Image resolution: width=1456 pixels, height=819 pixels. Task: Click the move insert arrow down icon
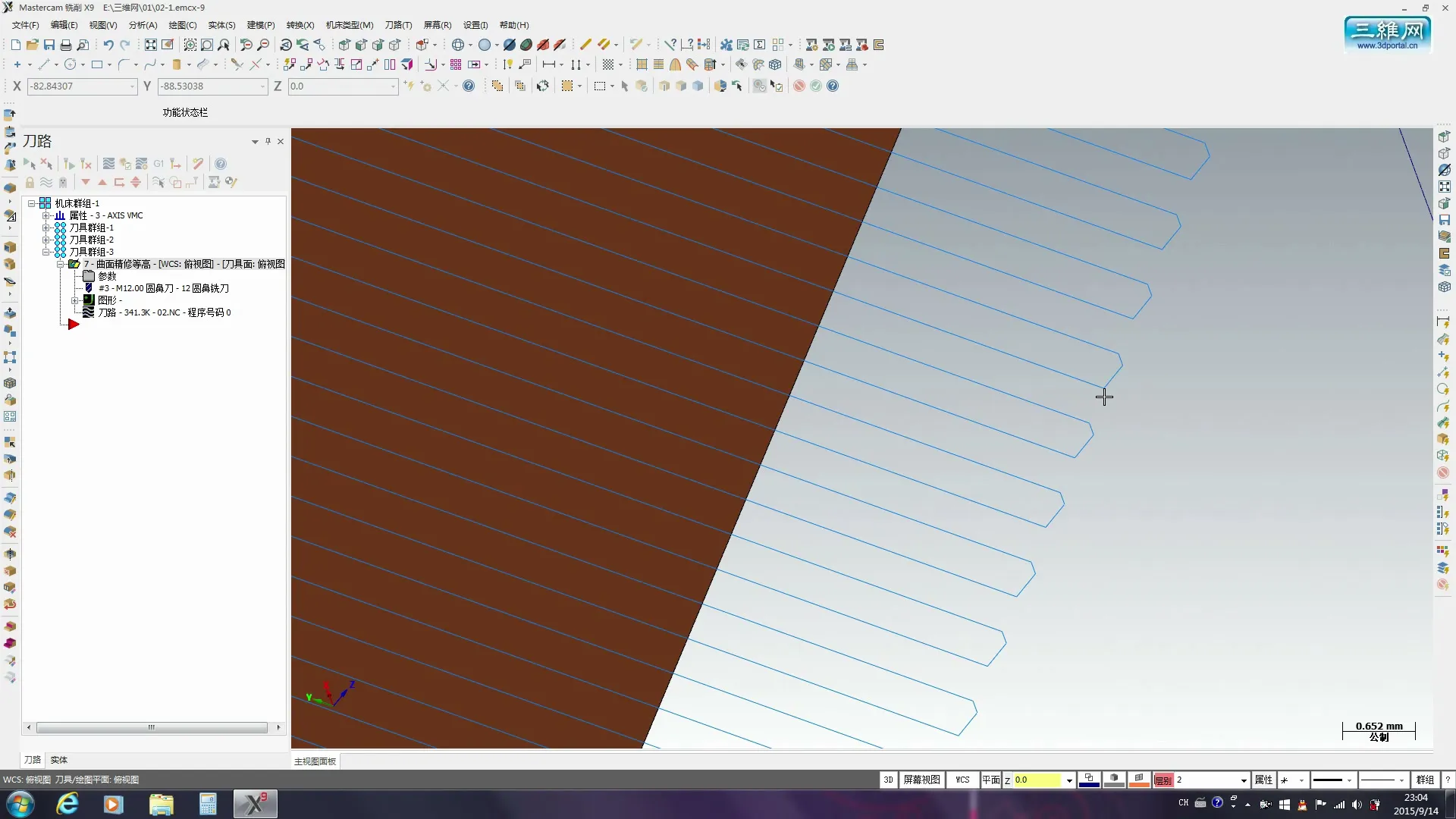tap(86, 182)
